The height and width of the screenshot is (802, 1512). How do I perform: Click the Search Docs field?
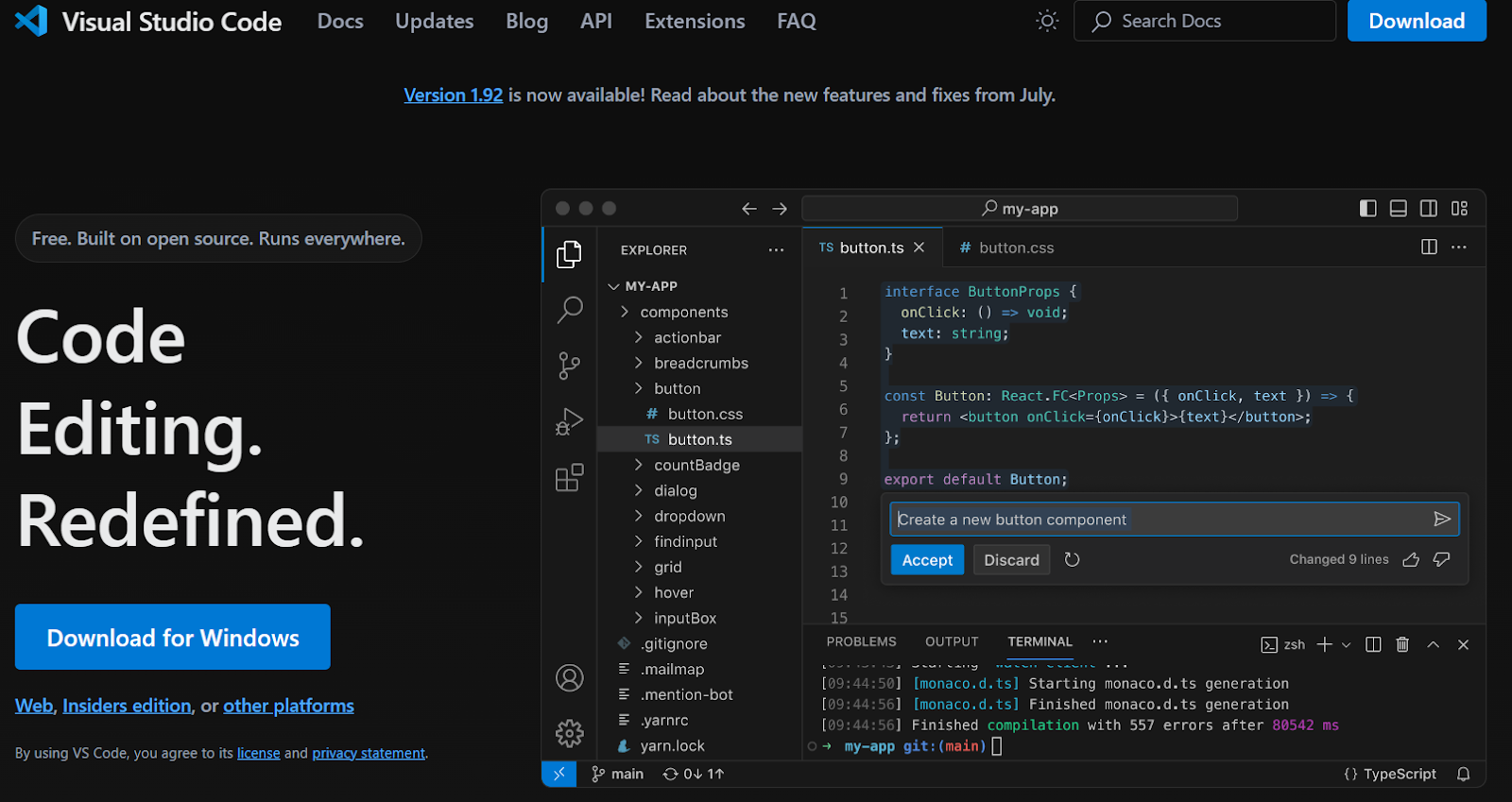click(x=1205, y=21)
